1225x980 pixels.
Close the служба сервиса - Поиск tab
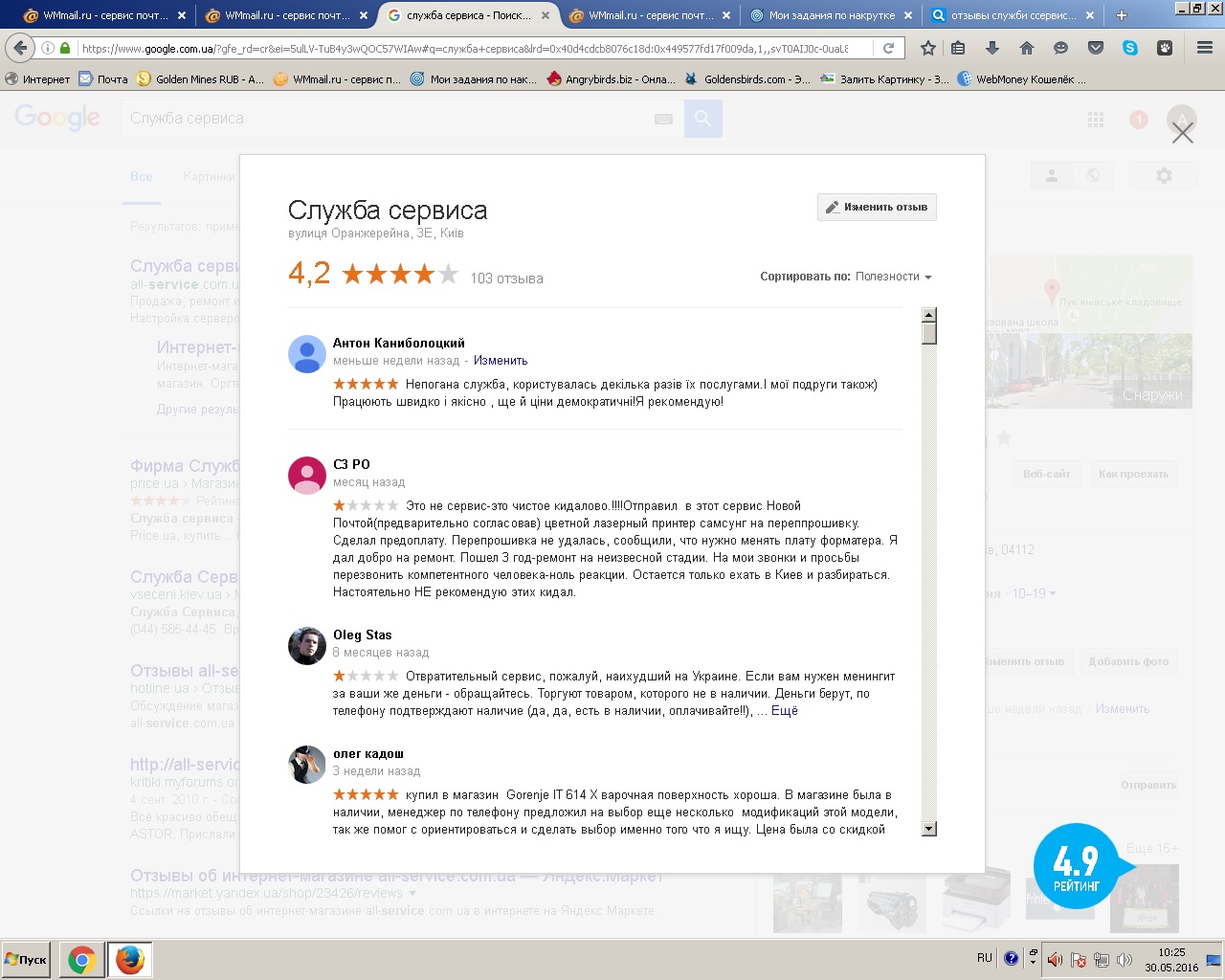546,15
